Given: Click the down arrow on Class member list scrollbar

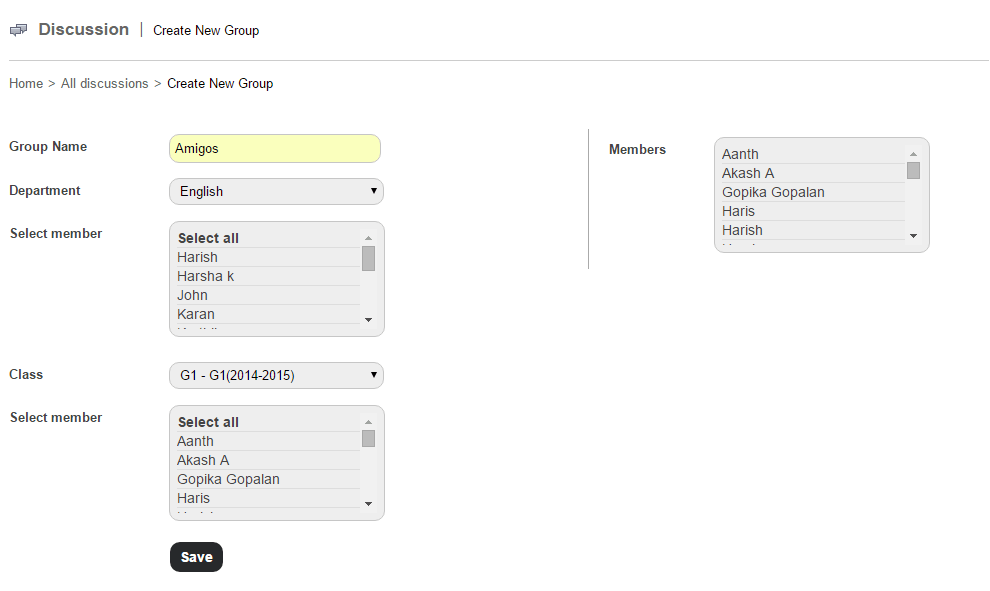Looking at the screenshot, I should point(368,504).
